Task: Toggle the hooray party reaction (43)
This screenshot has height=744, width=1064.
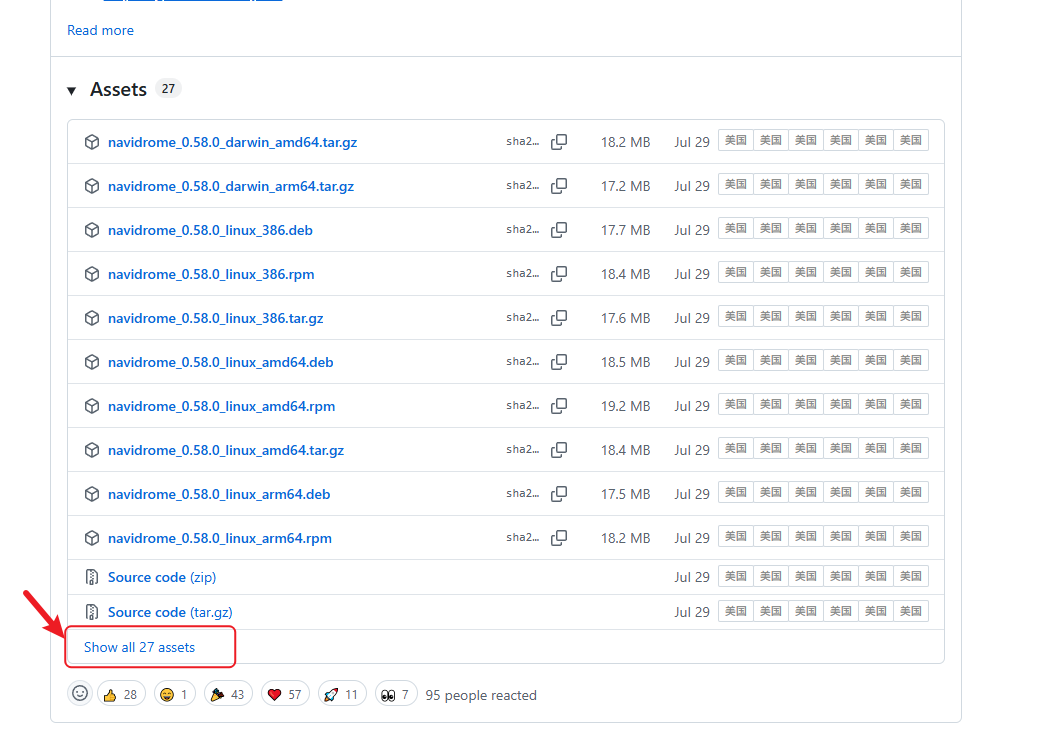Action: click(x=228, y=694)
